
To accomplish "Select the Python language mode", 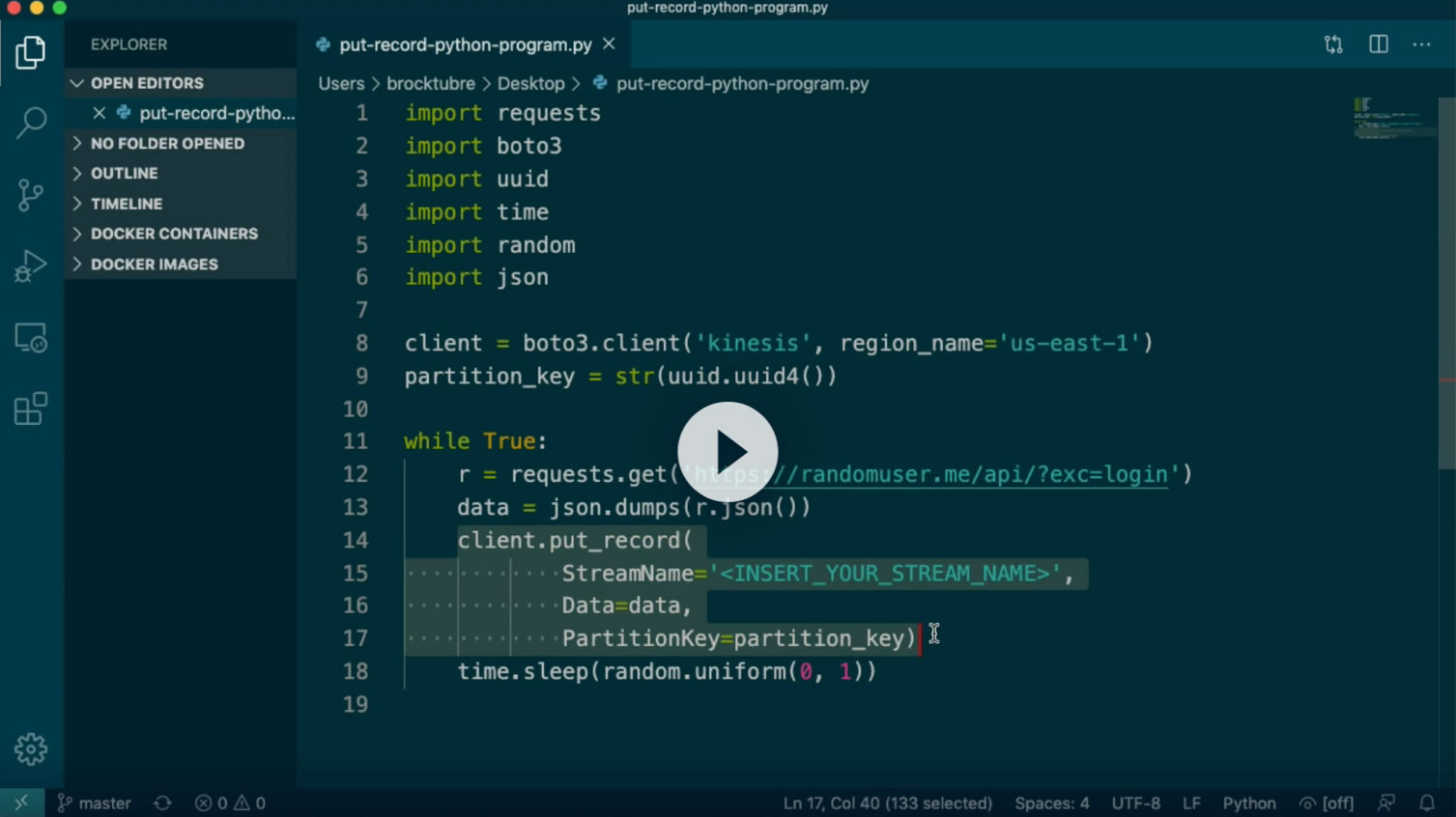I will point(1248,803).
